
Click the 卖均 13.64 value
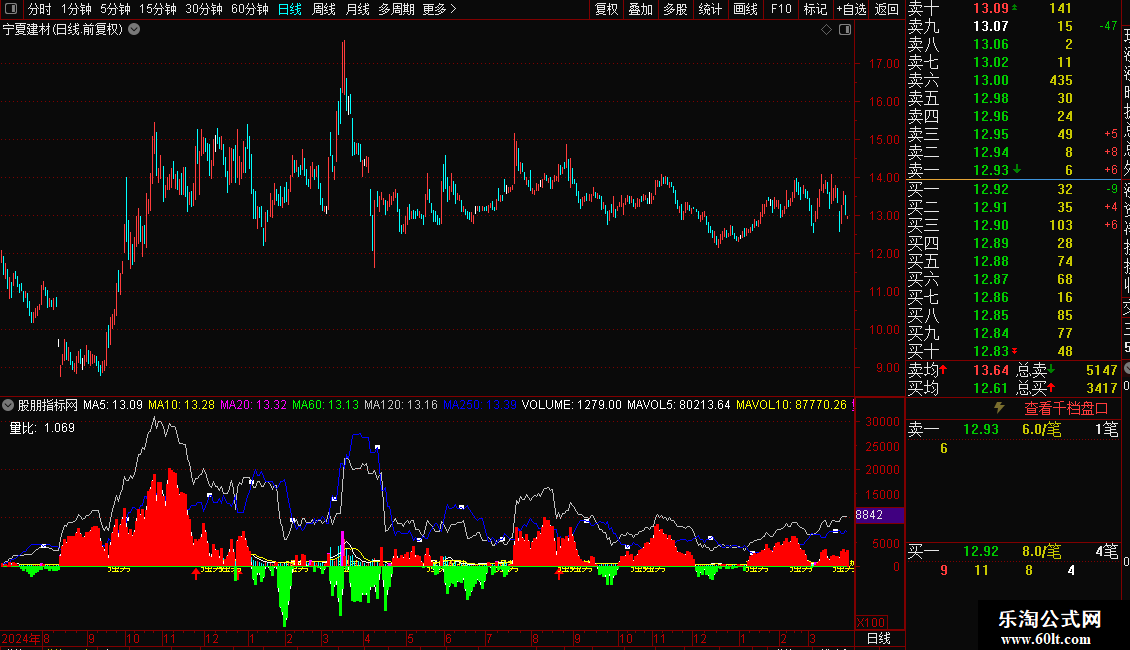(x=991, y=370)
